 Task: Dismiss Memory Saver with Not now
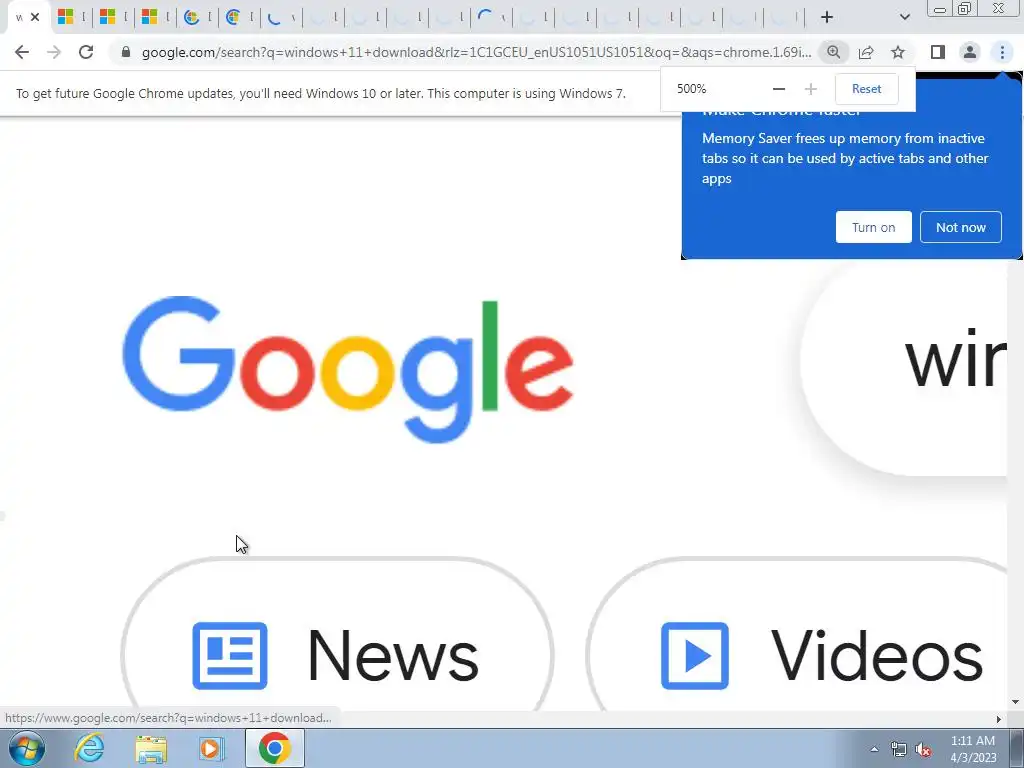click(961, 227)
